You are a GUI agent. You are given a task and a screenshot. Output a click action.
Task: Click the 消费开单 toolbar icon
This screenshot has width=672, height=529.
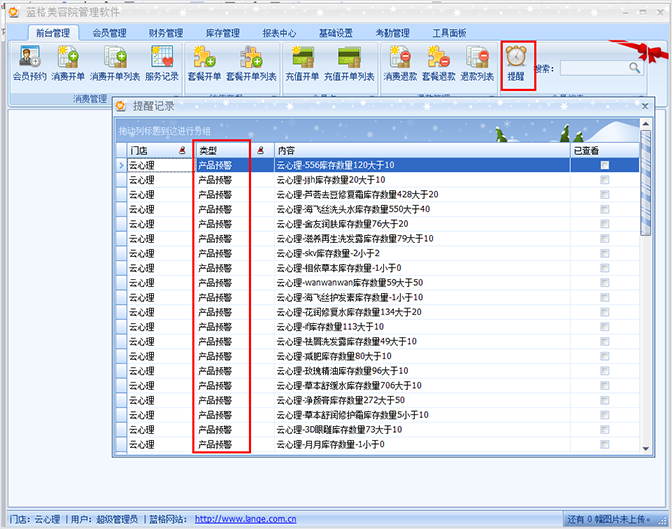69,64
